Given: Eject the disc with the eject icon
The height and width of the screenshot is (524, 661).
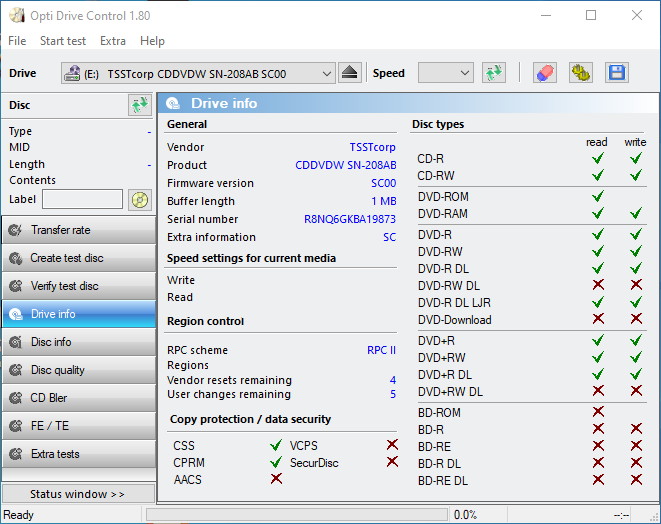Looking at the screenshot, I should tap(349, 73).
